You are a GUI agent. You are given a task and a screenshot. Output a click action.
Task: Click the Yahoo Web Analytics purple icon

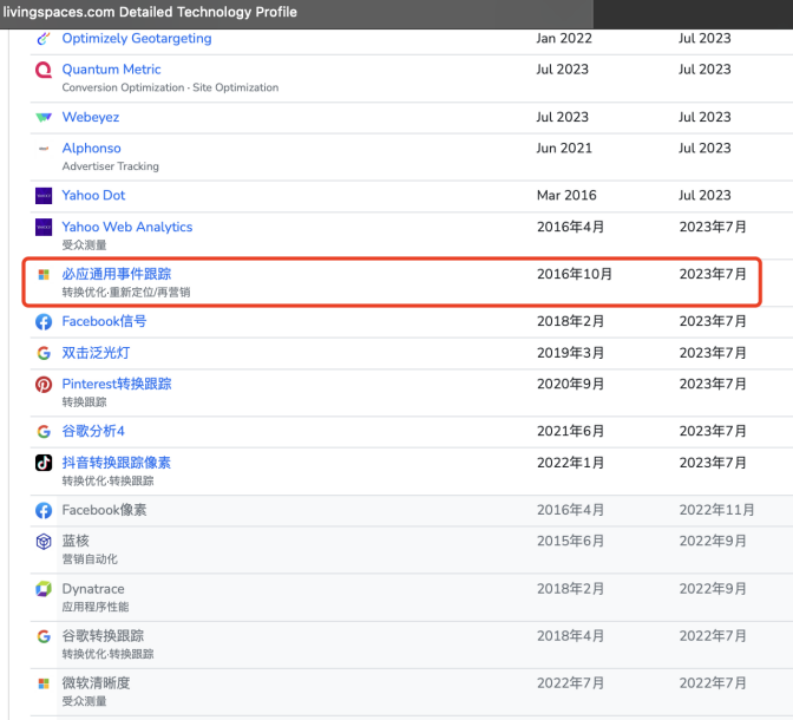click(43, 227)
